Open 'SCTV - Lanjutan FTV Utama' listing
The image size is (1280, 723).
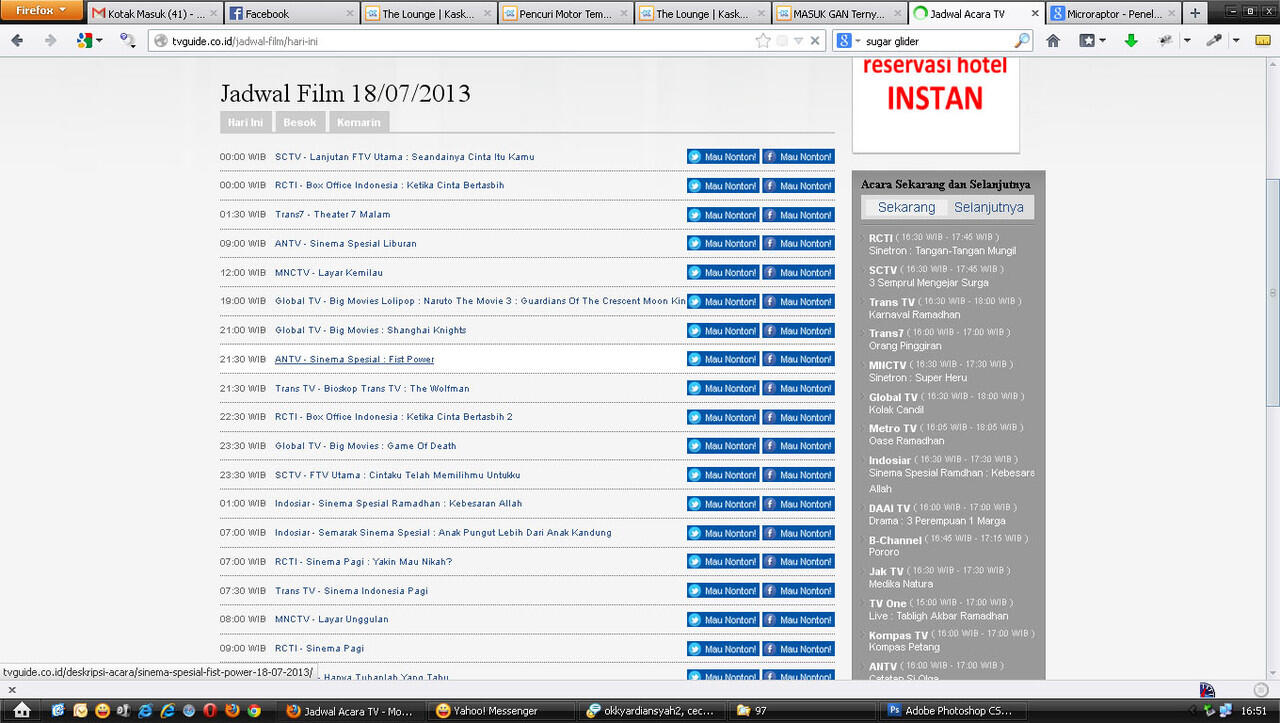click(404, 157)
